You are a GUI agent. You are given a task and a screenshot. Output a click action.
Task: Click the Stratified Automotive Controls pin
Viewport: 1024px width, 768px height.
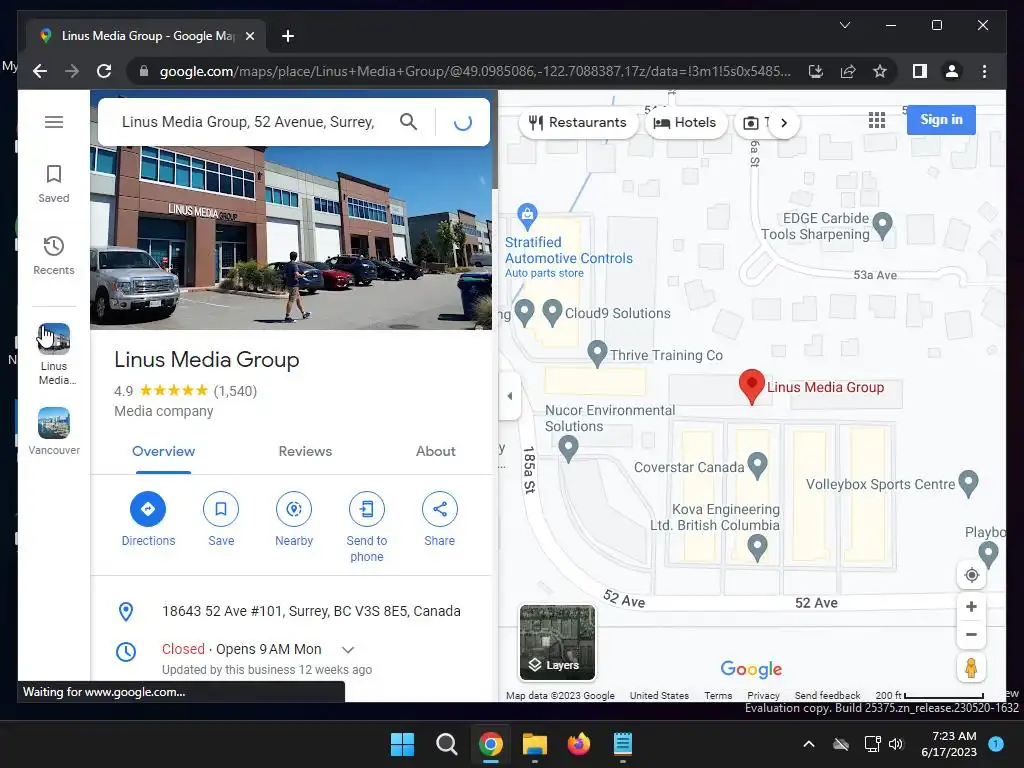527,215
